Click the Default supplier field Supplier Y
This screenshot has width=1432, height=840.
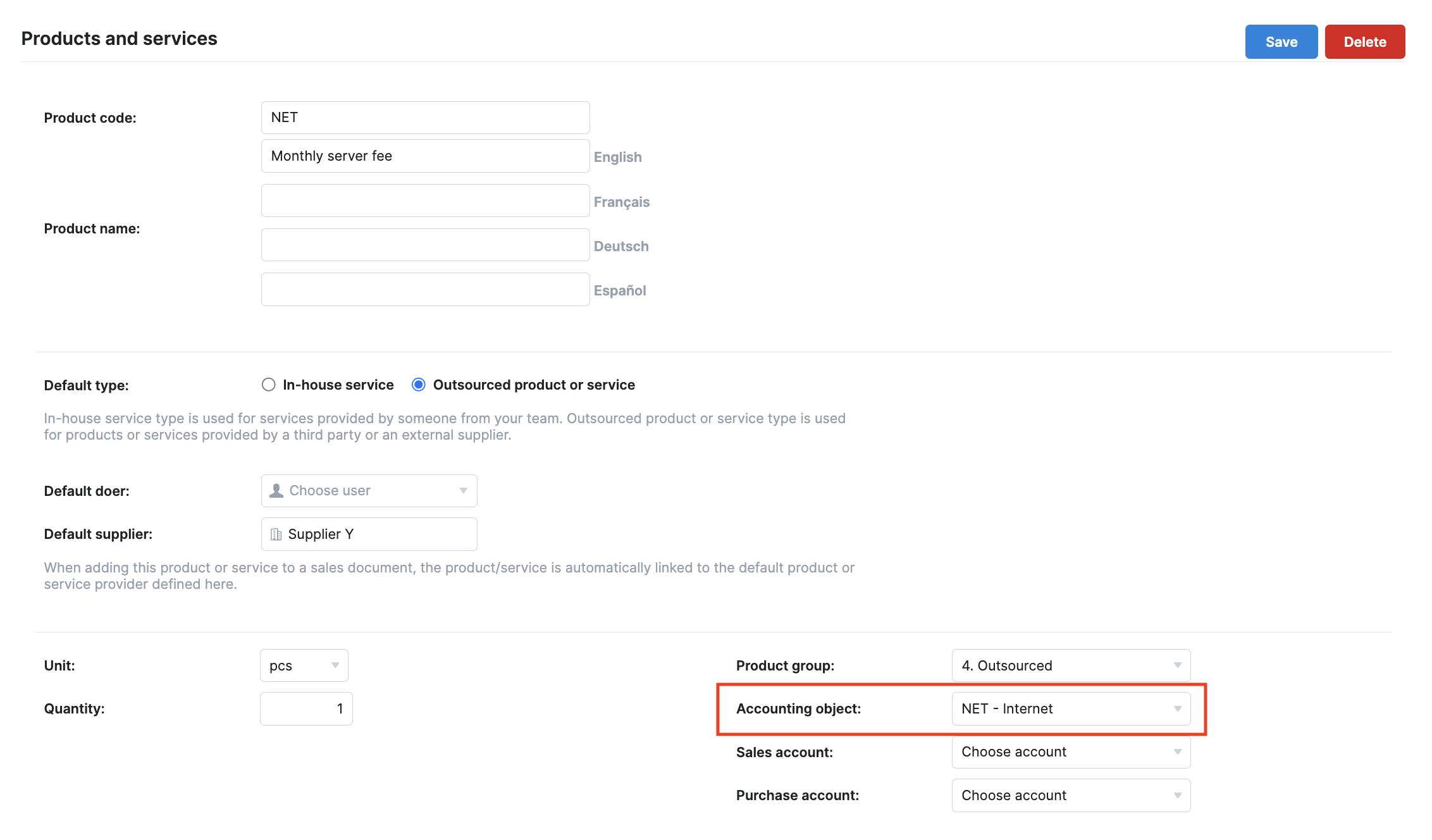tap(369, 534)
